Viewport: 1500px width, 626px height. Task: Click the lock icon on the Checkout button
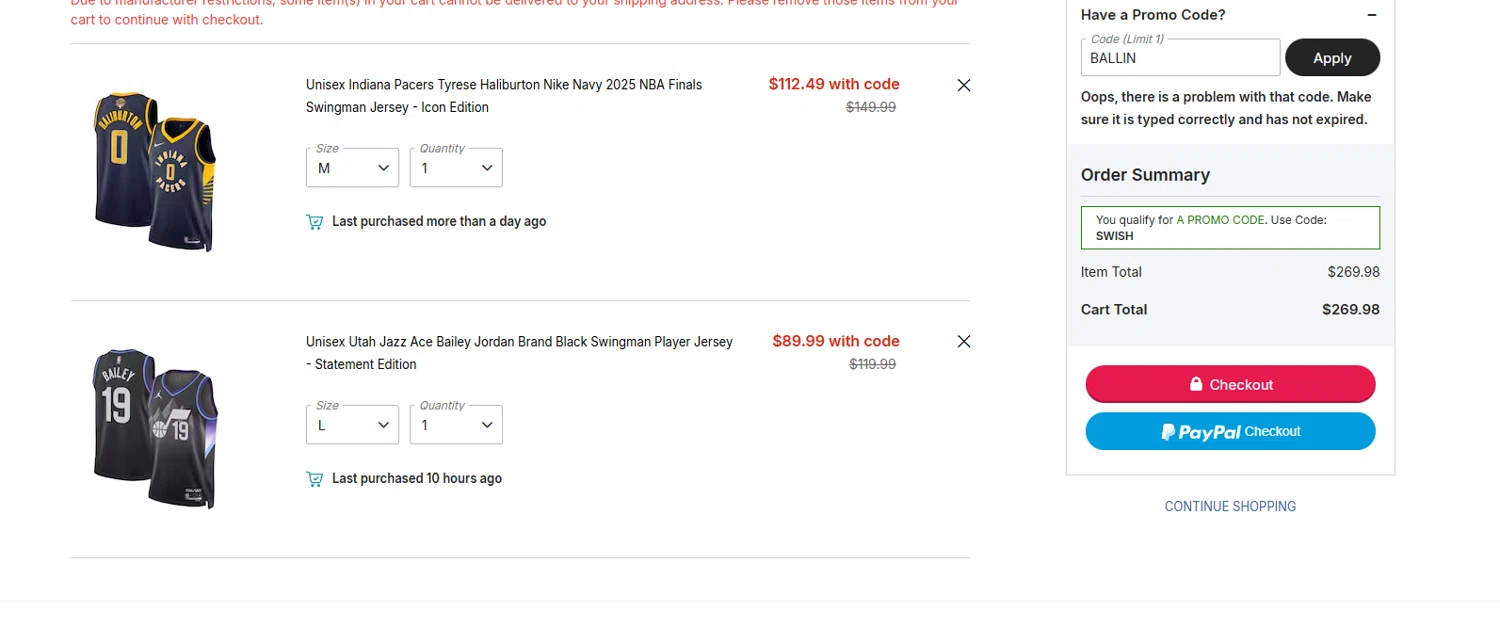[1195, 384]
